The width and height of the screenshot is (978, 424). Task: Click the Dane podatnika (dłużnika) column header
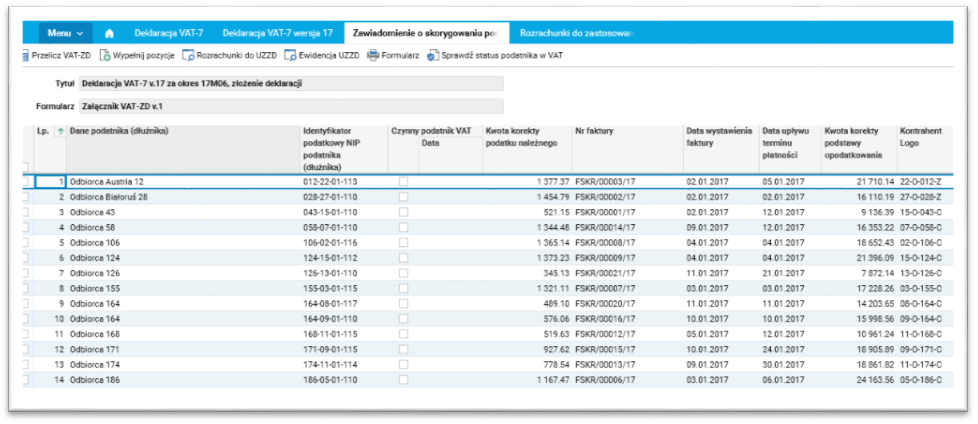click(x=184, y=149)
